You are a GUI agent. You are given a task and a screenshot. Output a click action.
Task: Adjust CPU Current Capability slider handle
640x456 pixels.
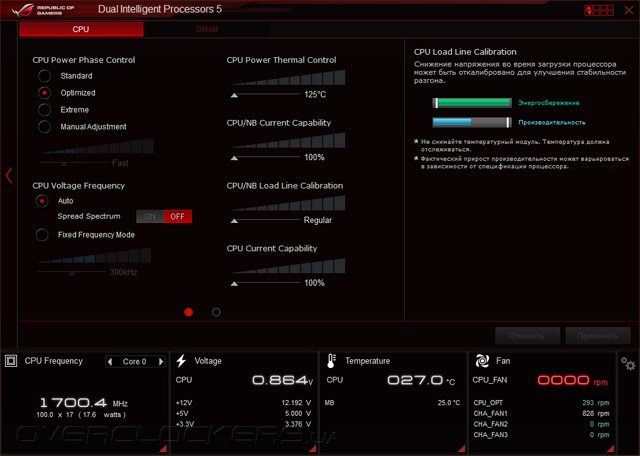coord(234,284)
